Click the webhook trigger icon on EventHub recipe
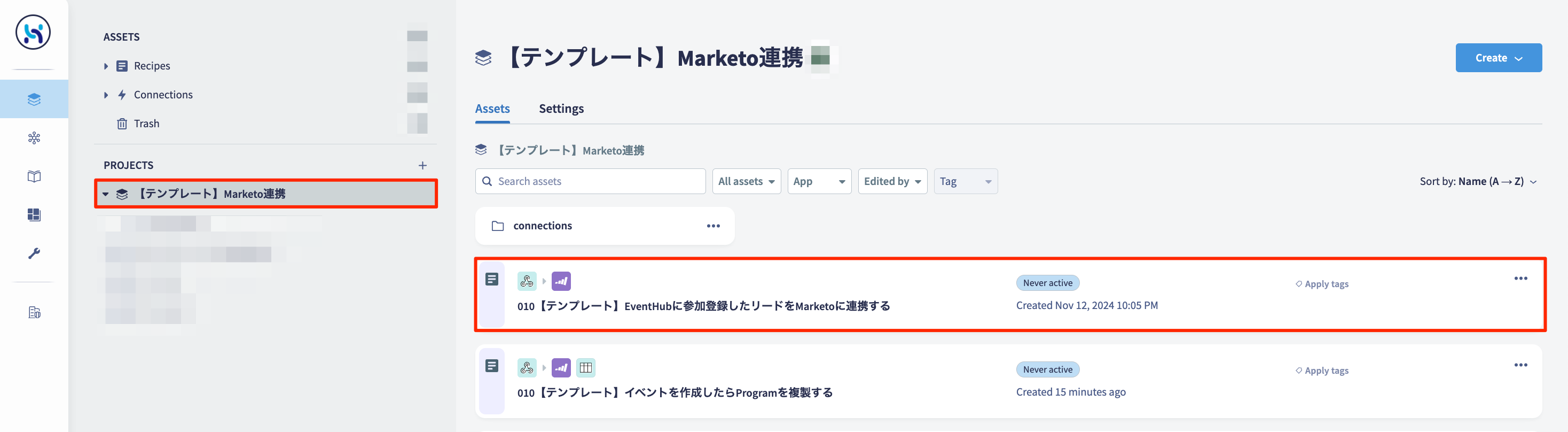 click(527, 281)
